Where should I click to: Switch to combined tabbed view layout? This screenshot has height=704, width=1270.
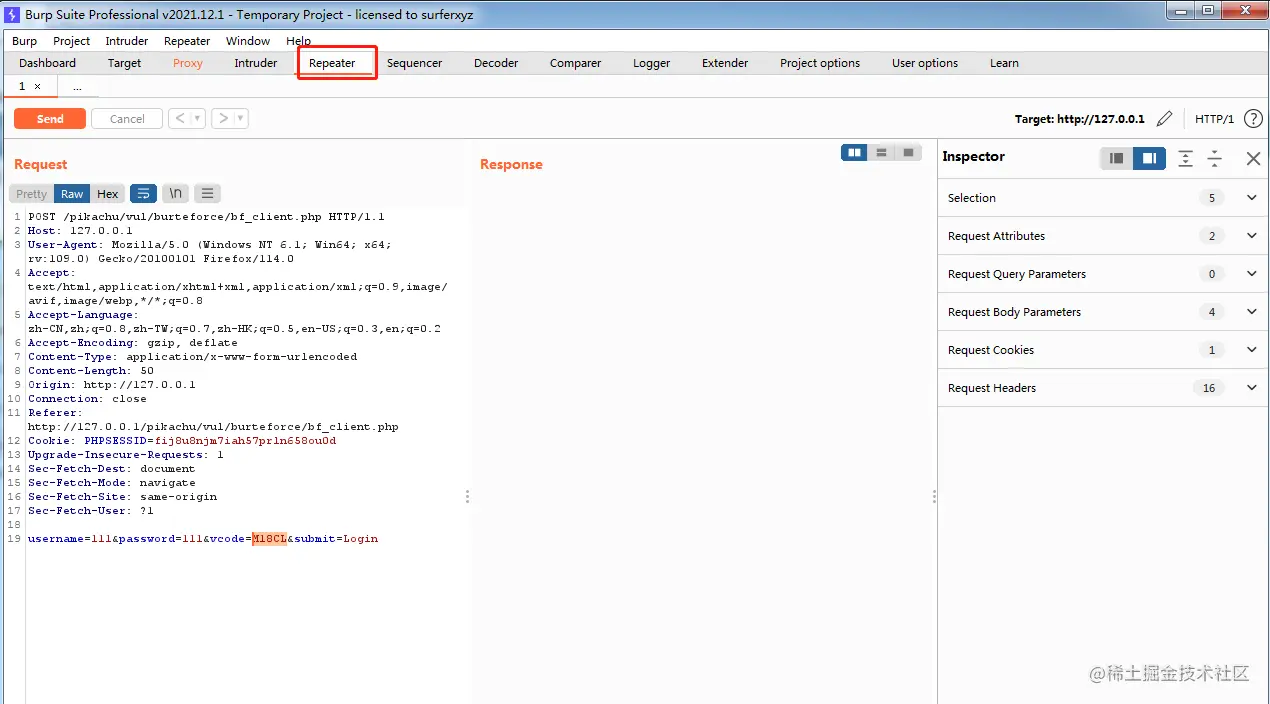pos(908,153)
